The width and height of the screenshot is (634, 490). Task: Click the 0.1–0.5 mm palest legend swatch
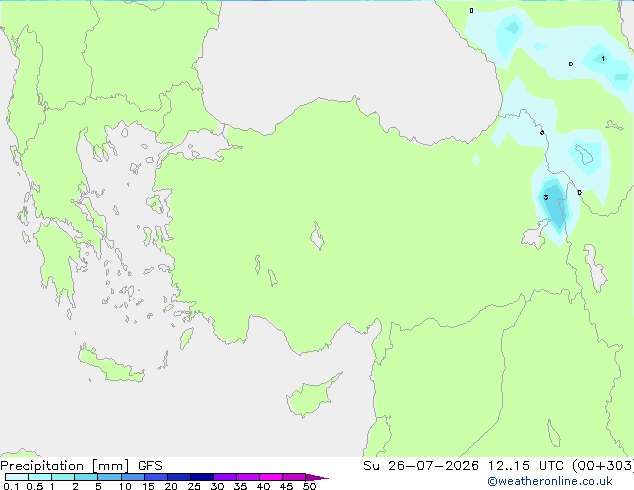tap(17, 477)
